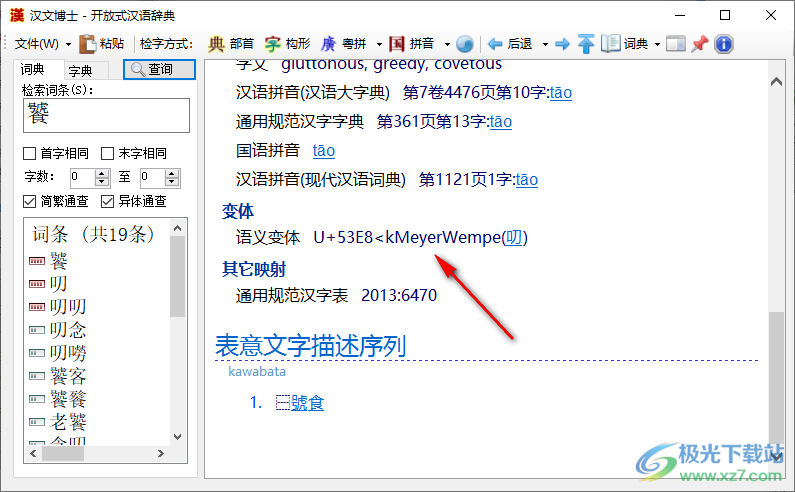Image resolution: width=795 pixels, height=492 pixels.
Task: Toggle the 首字相同 checkbox
Action: click(x=29, y=153)
